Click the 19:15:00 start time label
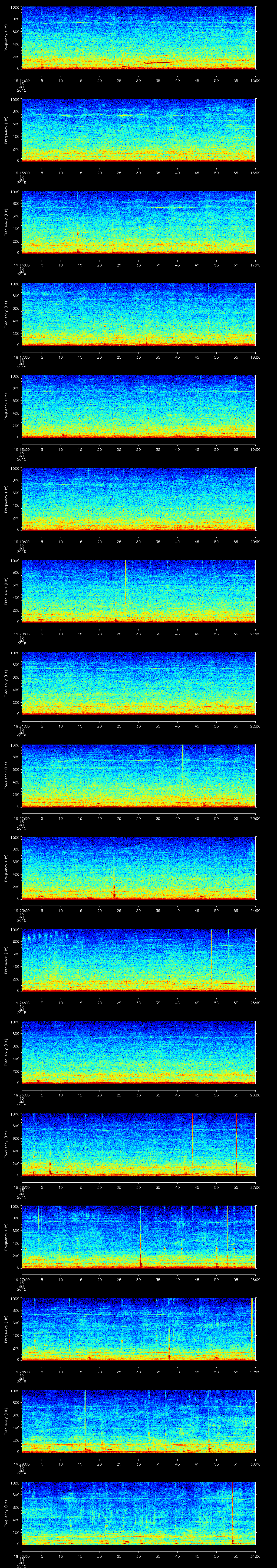277x1568 pixels. point(21,173)
